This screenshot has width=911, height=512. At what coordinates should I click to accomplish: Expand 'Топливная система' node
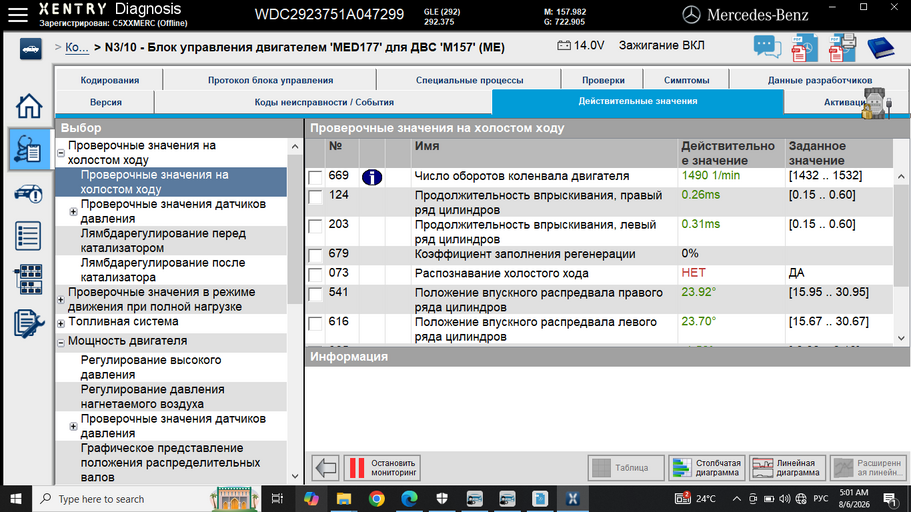click(x=60, y=323)
